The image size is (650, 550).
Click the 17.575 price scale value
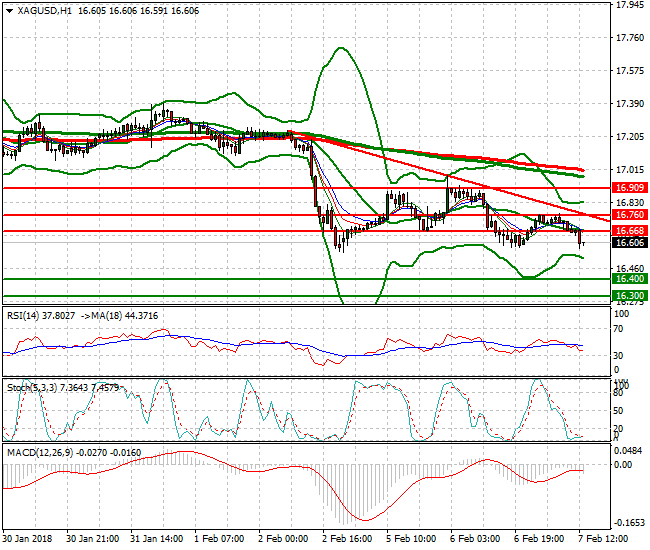coord(630,71)
